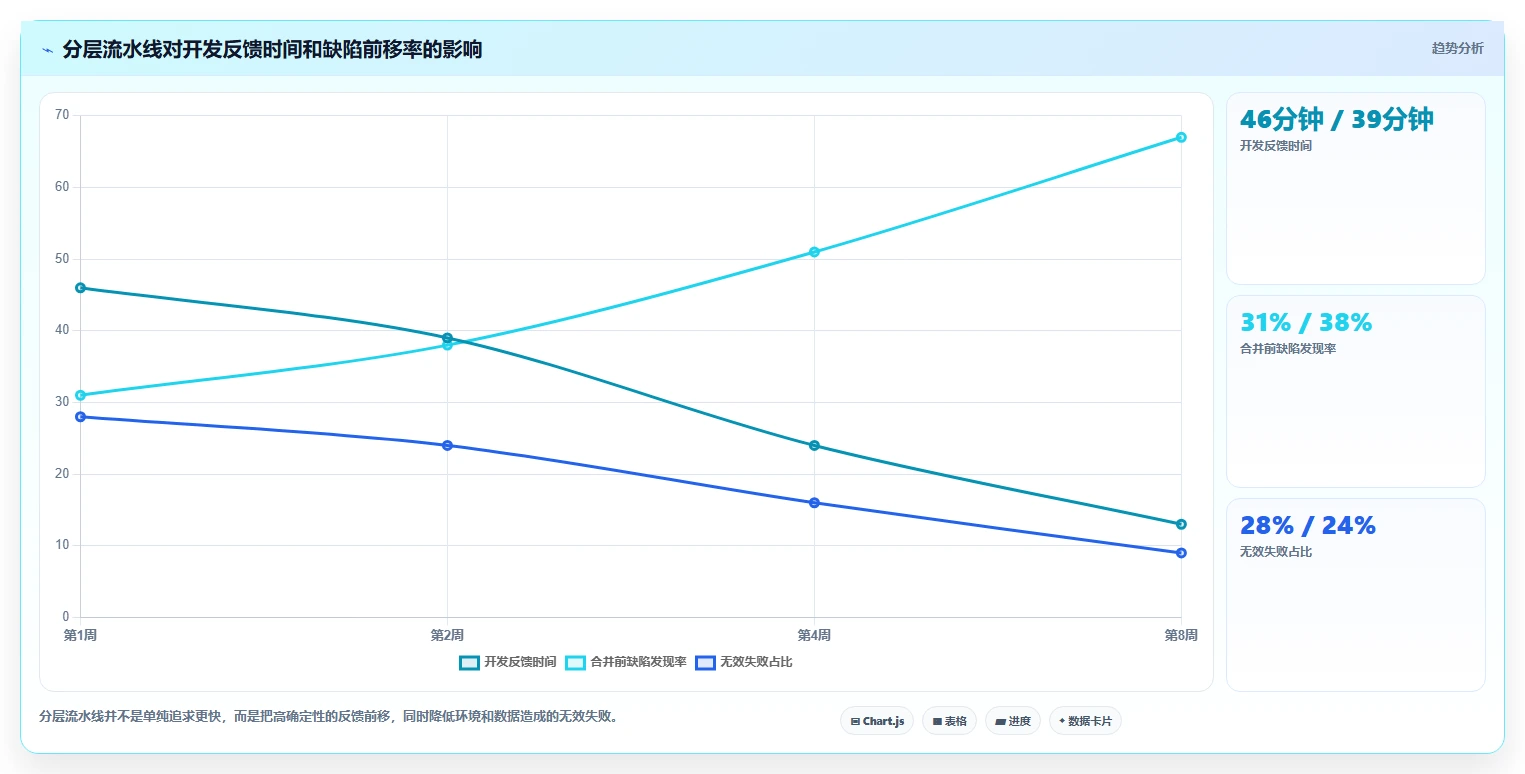Click the 第8周 axis label

(x=1181, y=635)
